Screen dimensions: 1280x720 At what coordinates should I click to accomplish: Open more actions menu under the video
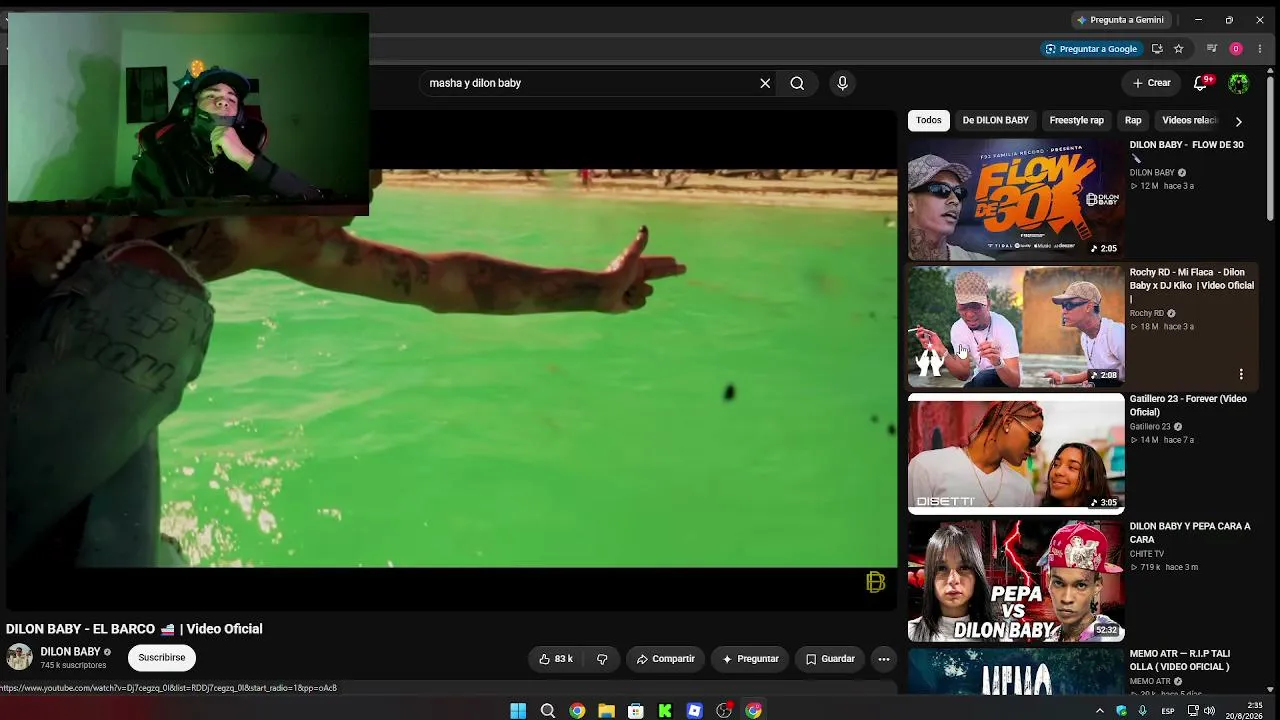(883, 659)
